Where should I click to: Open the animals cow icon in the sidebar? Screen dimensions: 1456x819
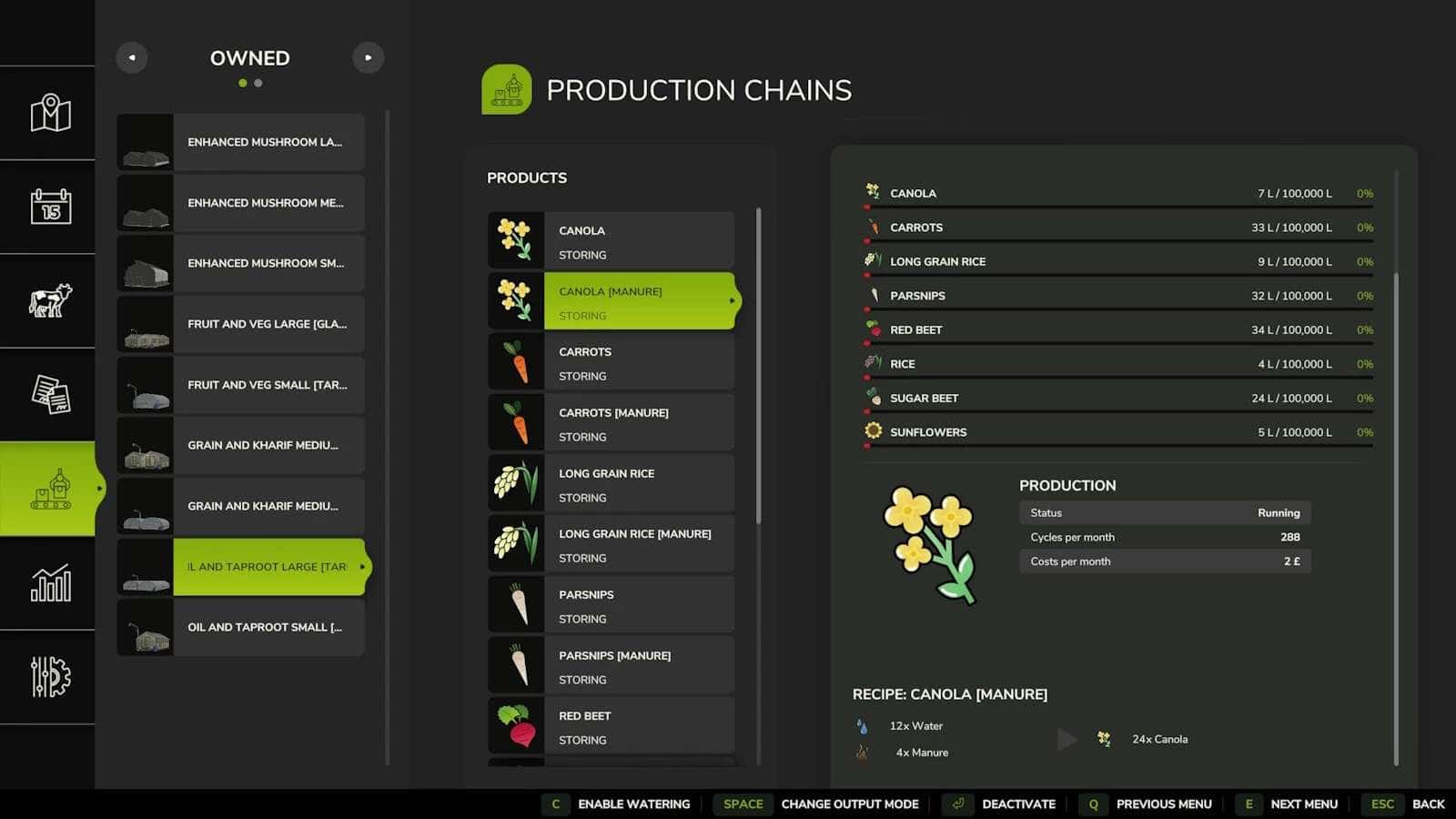(x=50, y=300)
